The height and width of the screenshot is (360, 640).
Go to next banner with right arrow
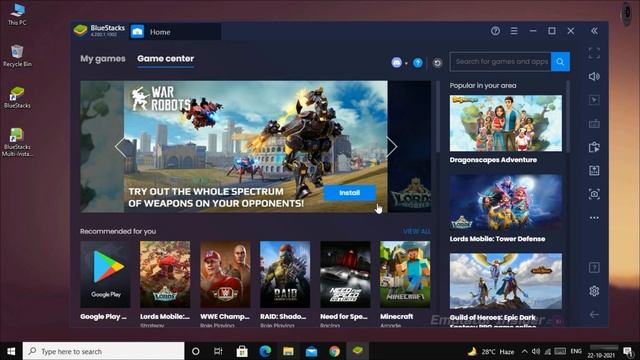coord(391,147)
